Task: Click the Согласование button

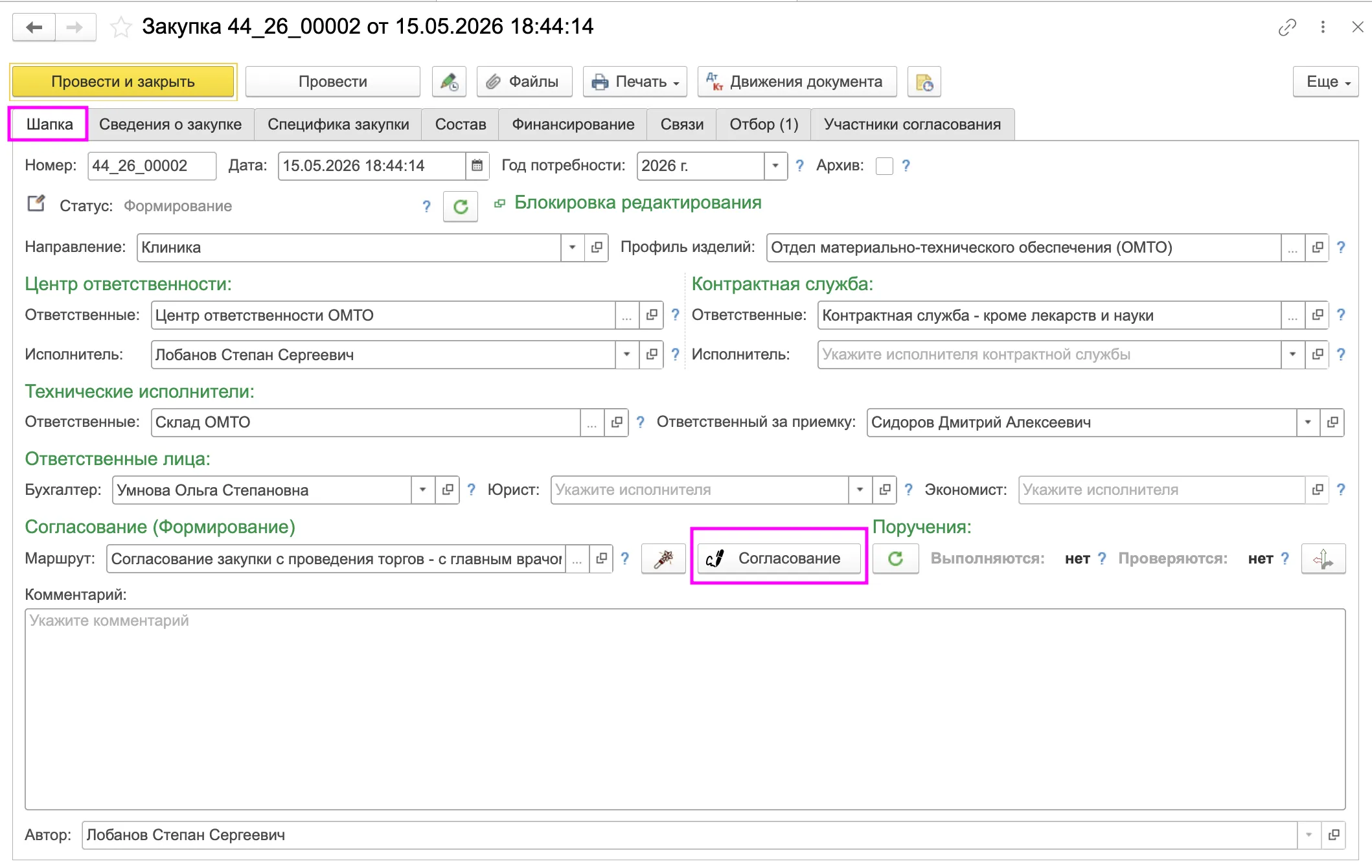Action: click(x=779, y=558)
